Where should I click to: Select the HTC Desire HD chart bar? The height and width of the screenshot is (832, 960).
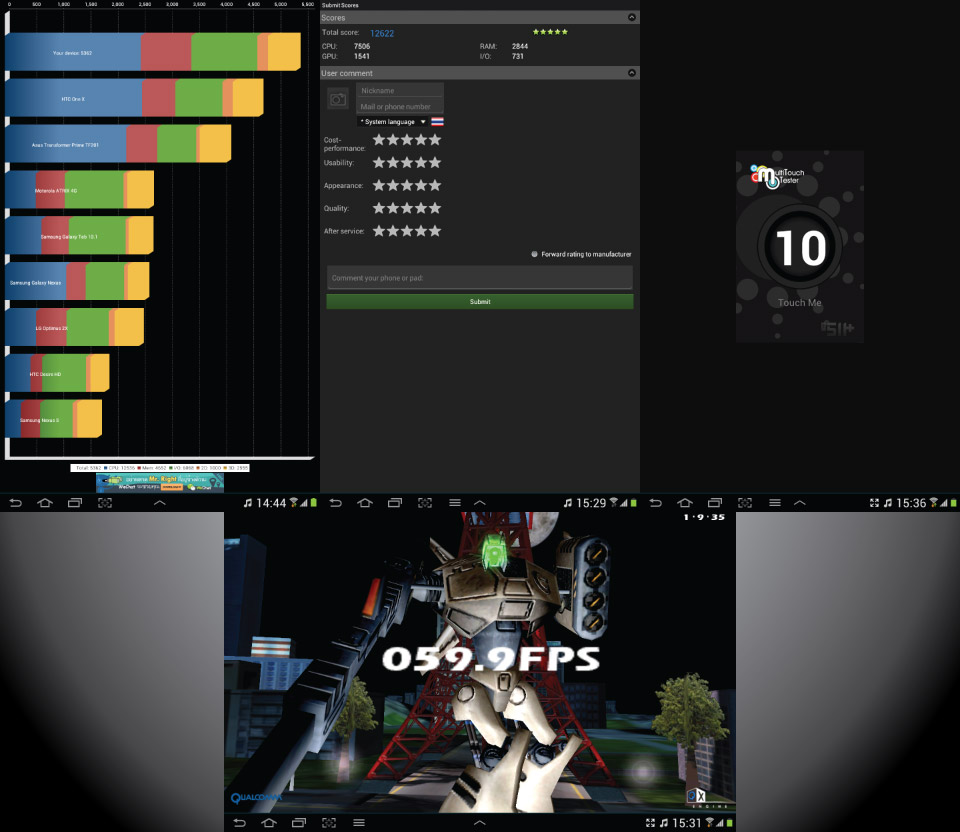tap(58, 373)
